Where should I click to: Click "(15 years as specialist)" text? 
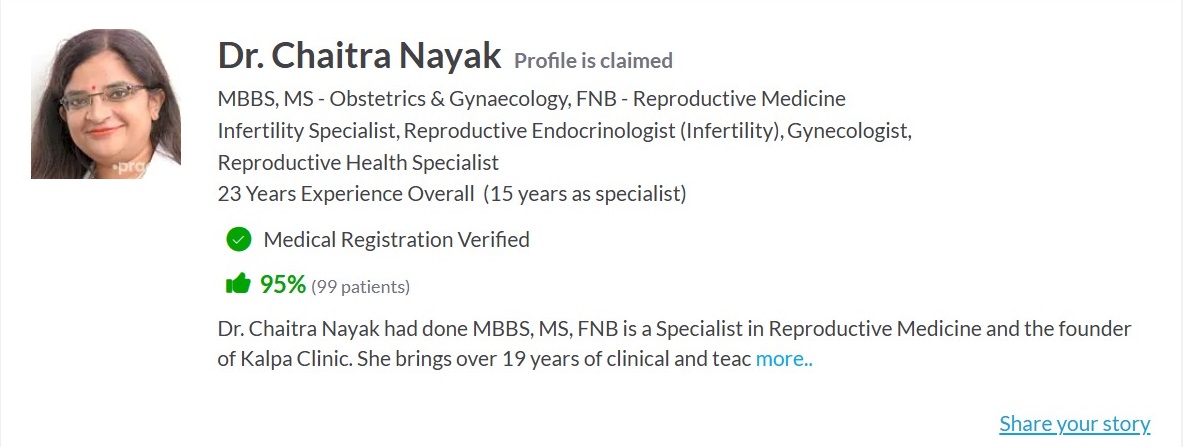pyautogui.click(x=585, y=194)
